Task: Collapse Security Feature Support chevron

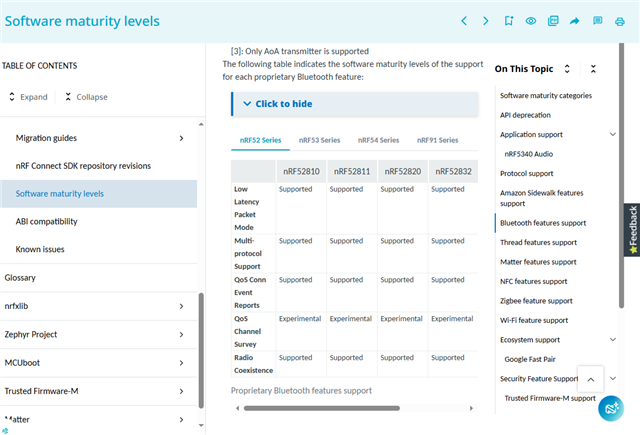Action: pos(613,378)
